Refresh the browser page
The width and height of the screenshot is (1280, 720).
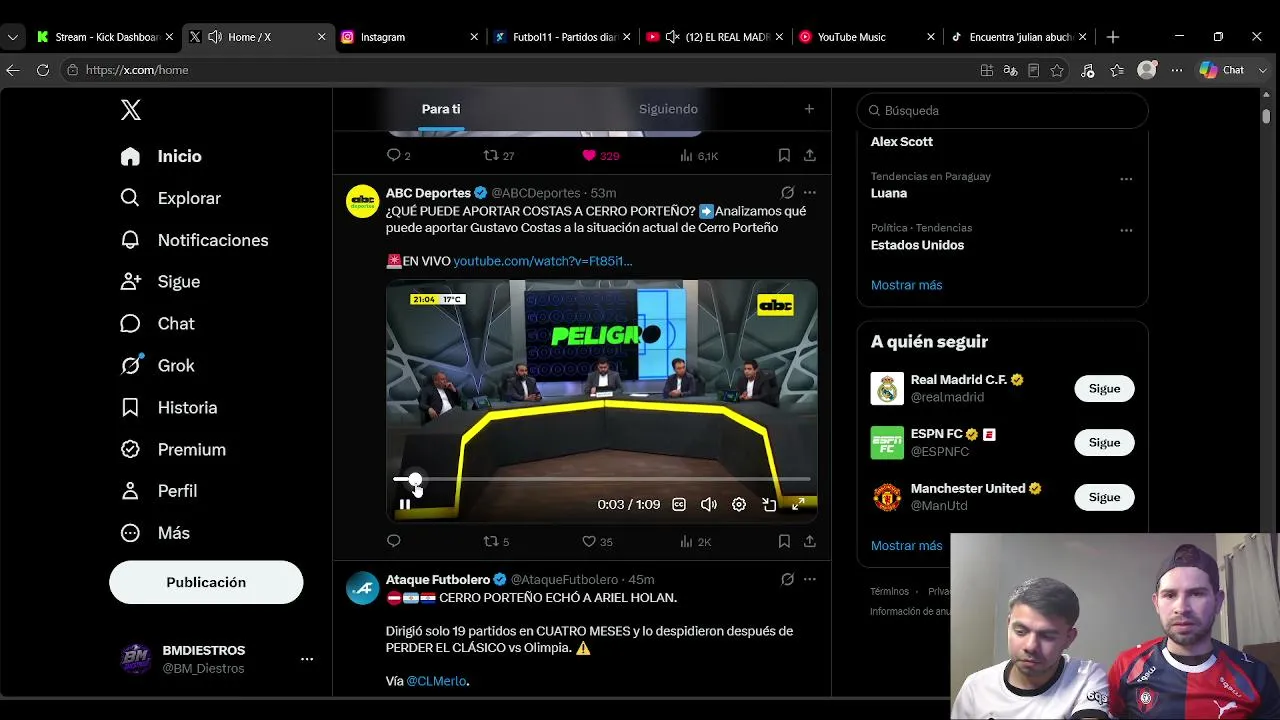coord(43,70)
